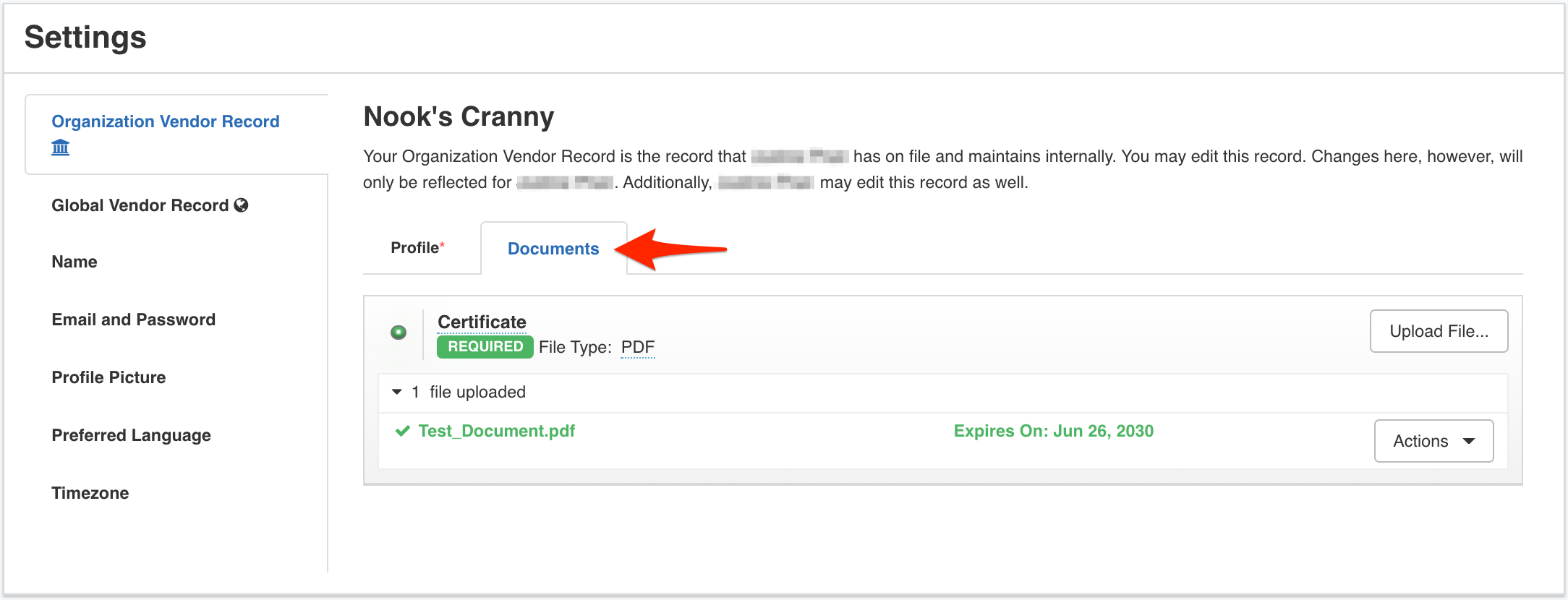
Task: Open the Actions dropdown menu
Action: click(1433, 441)
